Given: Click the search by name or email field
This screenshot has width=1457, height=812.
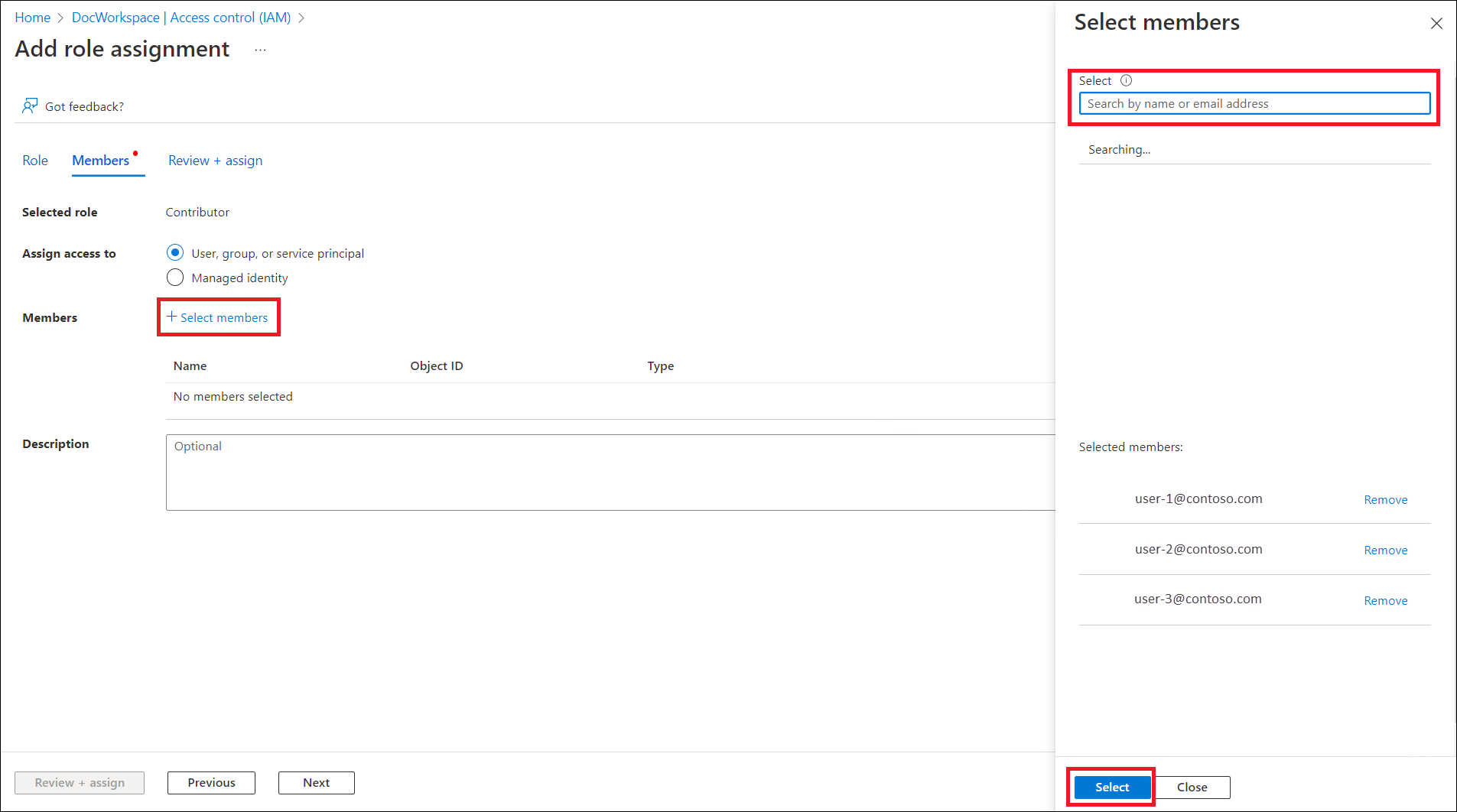Looking at the screenshot, I should pos(1254,103).
